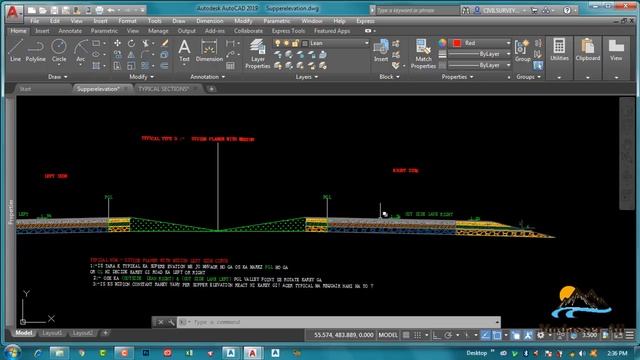640x360 pixels.
Task: Open the Layer Properties manager
Action: (258, 53)
